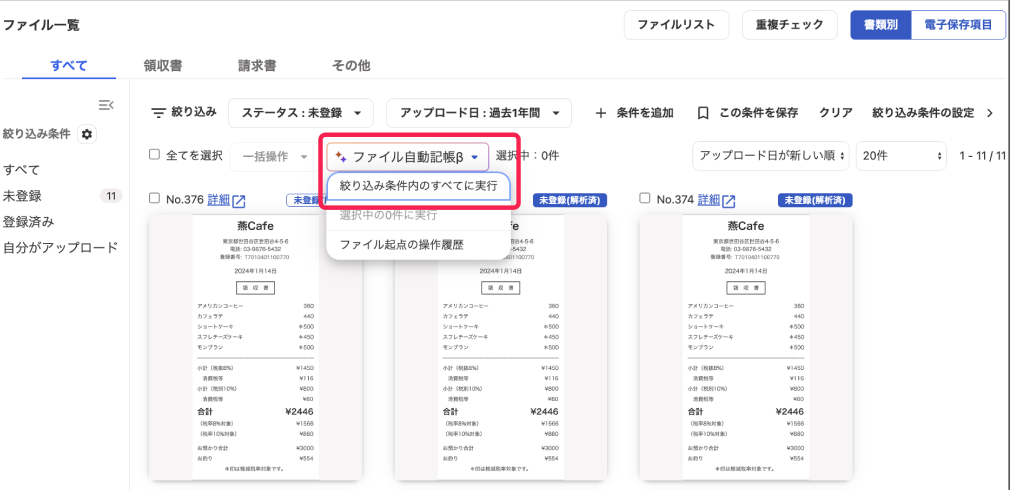Screen dimensions: 1010x490
Task: Click the 11 count badge beside 未登録
Action: pyautogui.click(x=111, y=196)
